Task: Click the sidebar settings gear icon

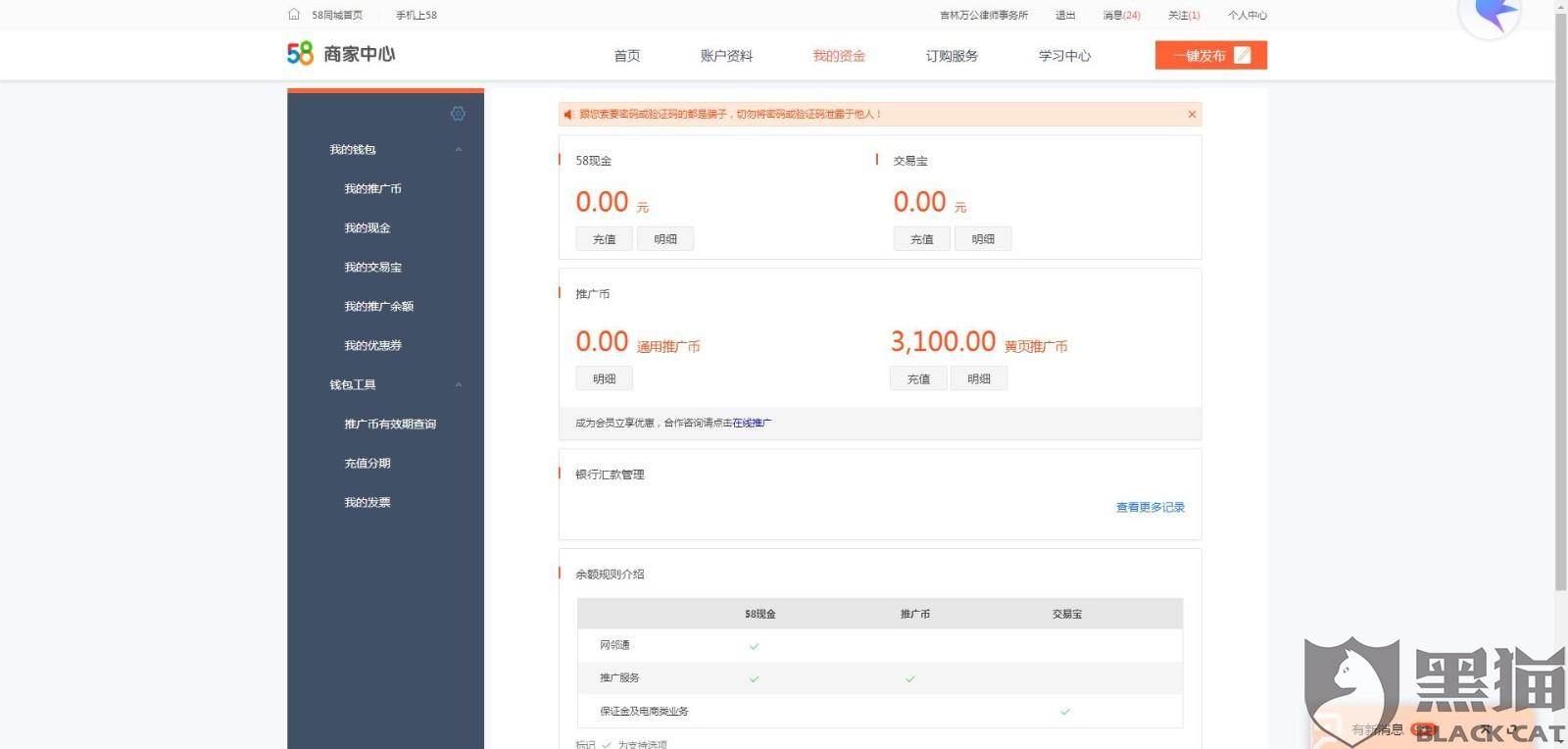Action: coord(458,114)
